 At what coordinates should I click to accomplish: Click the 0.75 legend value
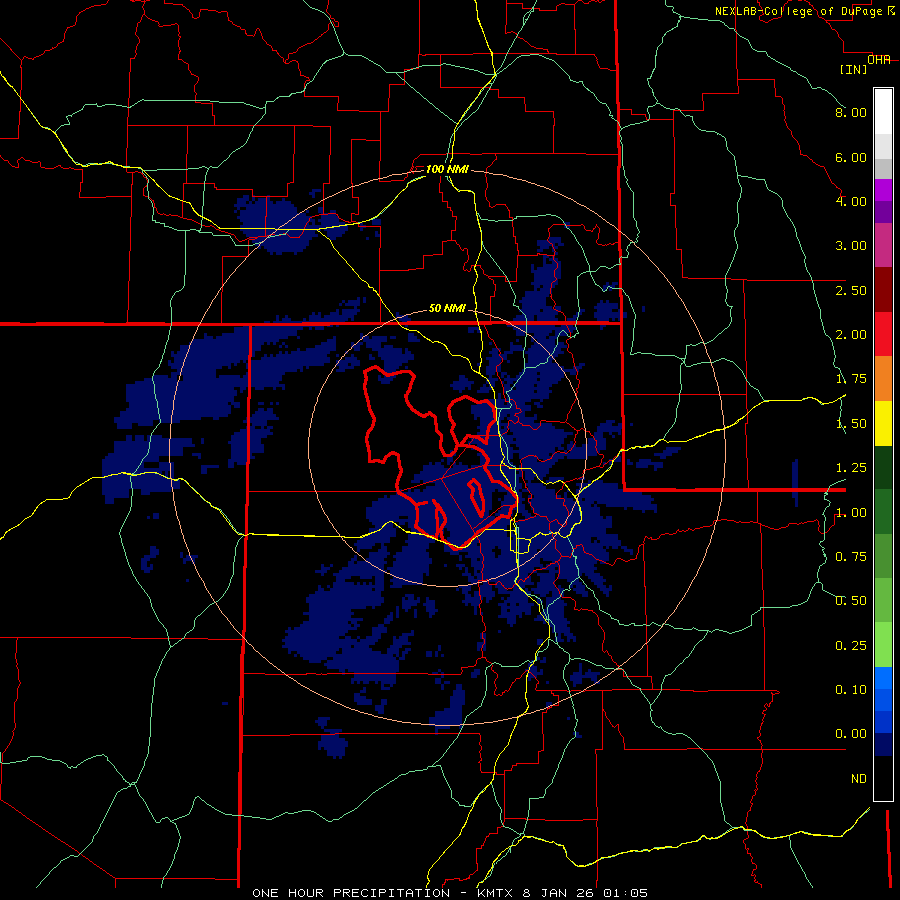851,557
